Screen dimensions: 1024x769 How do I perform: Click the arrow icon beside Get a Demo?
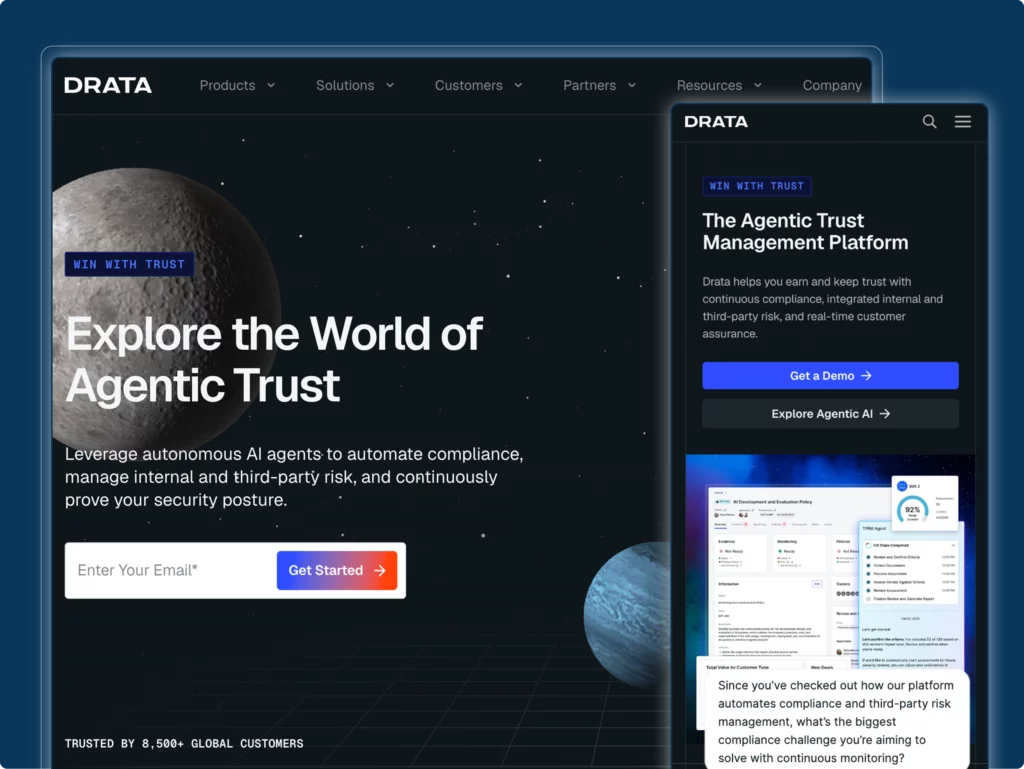click(x=866, y=376)
